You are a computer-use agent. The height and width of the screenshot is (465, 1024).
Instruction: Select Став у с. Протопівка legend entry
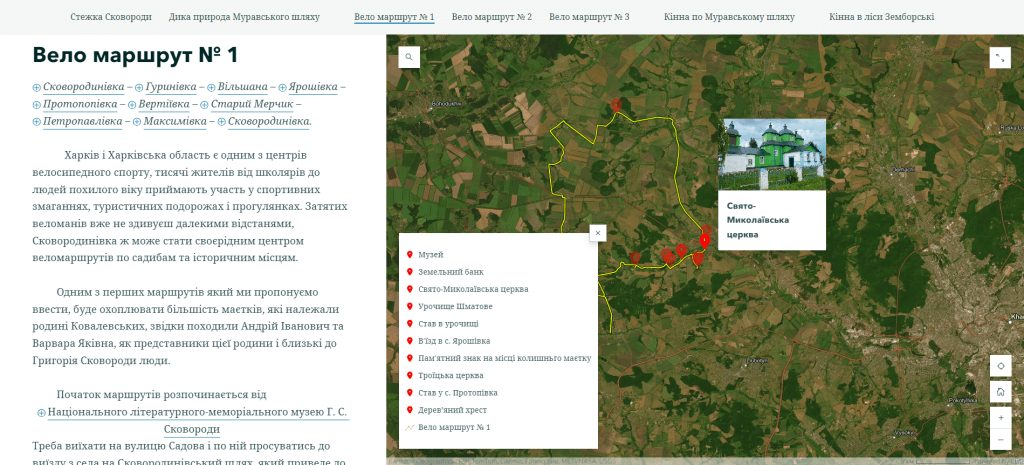(x=458, y=393)
